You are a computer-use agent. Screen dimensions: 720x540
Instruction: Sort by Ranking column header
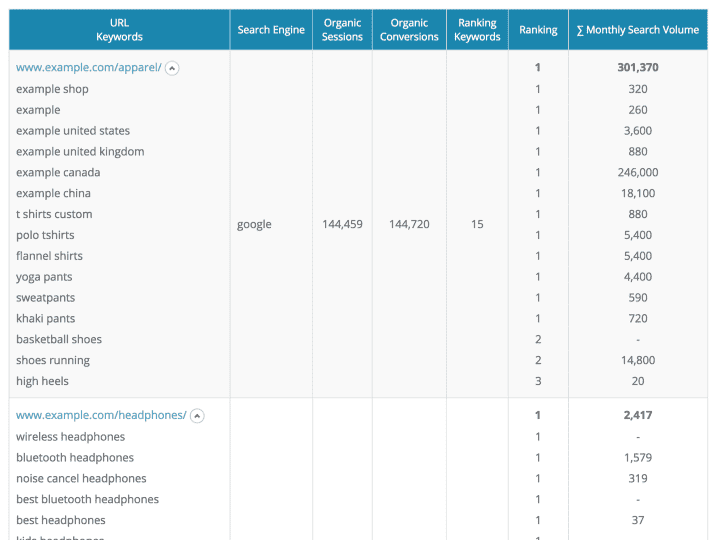(x=538, y=30)
